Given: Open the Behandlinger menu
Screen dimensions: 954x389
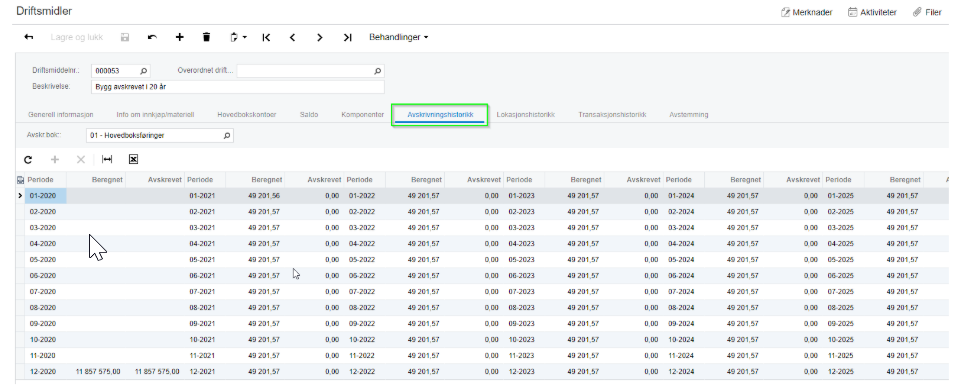Looking at the screenshot, I should pos(399,37).
